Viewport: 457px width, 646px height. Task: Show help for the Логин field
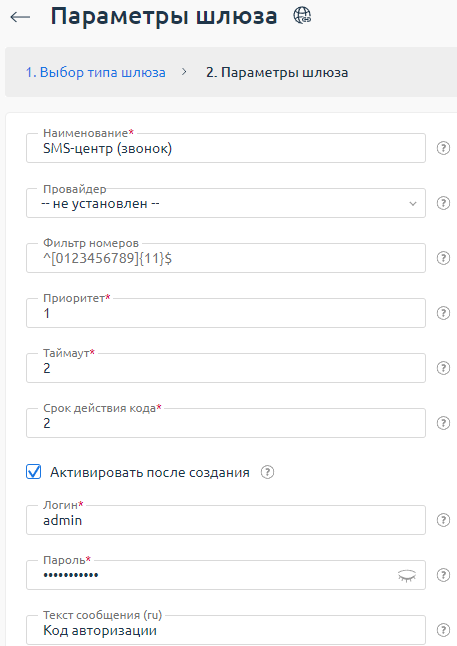point(443,520)
